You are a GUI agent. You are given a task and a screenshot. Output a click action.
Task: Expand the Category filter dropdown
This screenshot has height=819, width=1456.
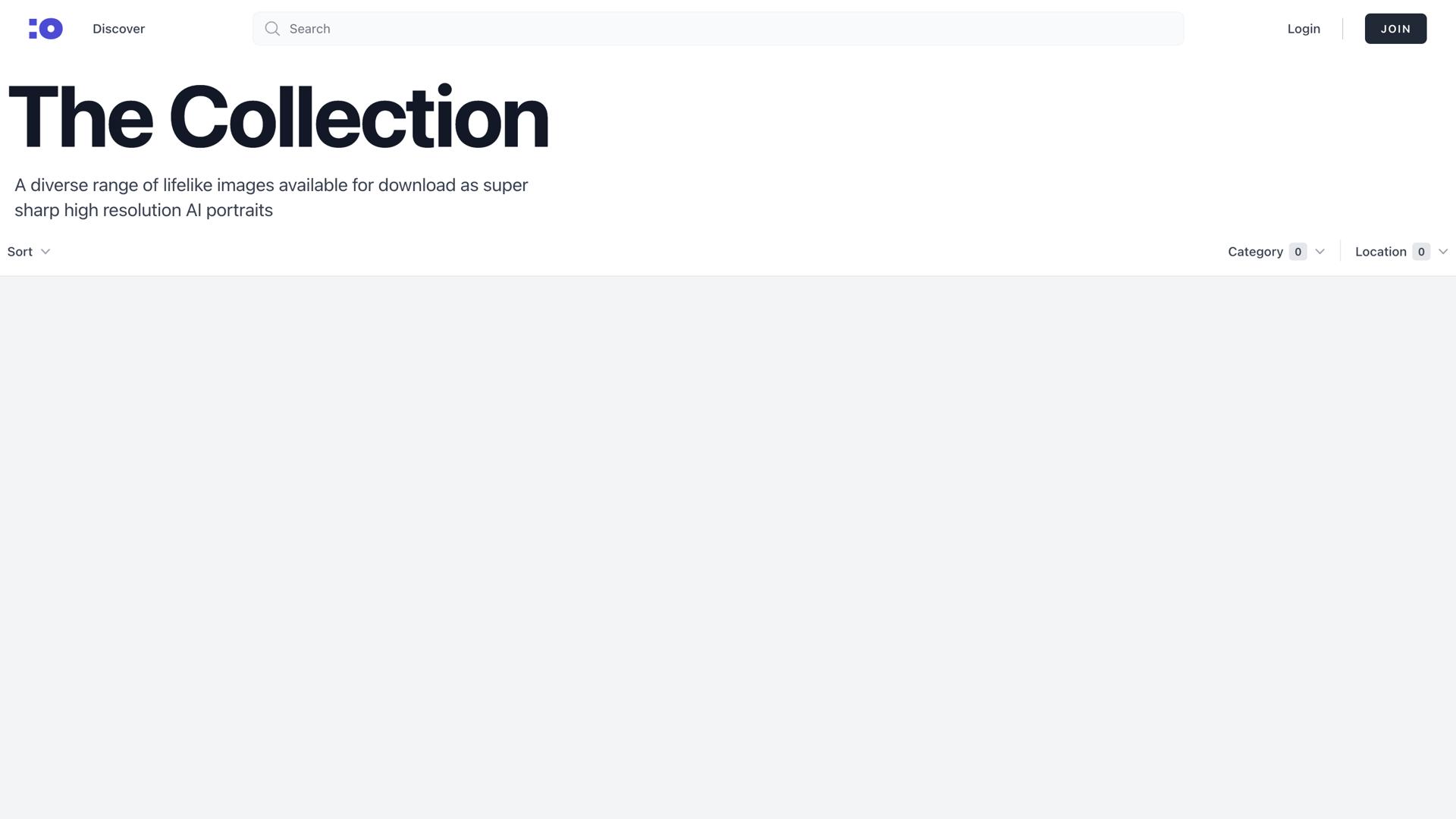click(1255, 252)
